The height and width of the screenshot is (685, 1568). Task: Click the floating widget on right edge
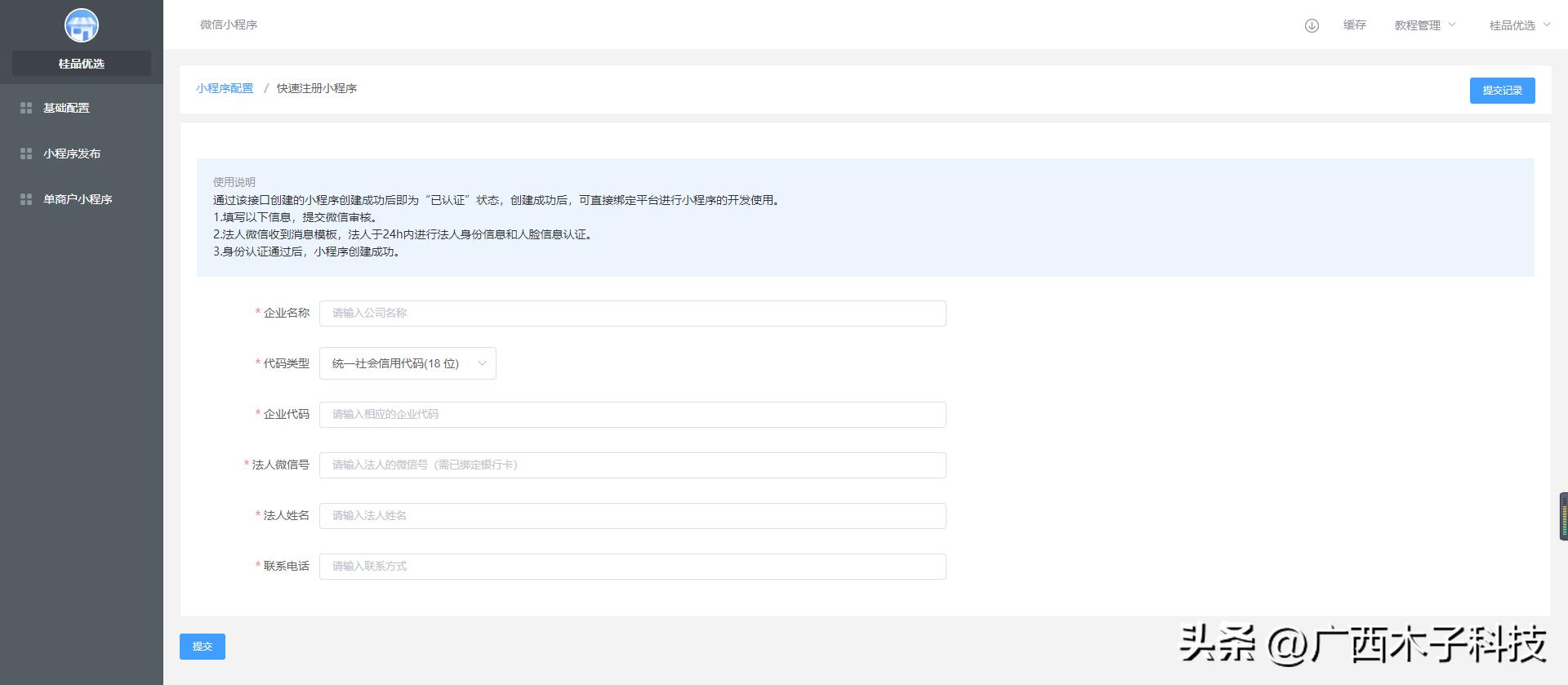[1562, 516]
